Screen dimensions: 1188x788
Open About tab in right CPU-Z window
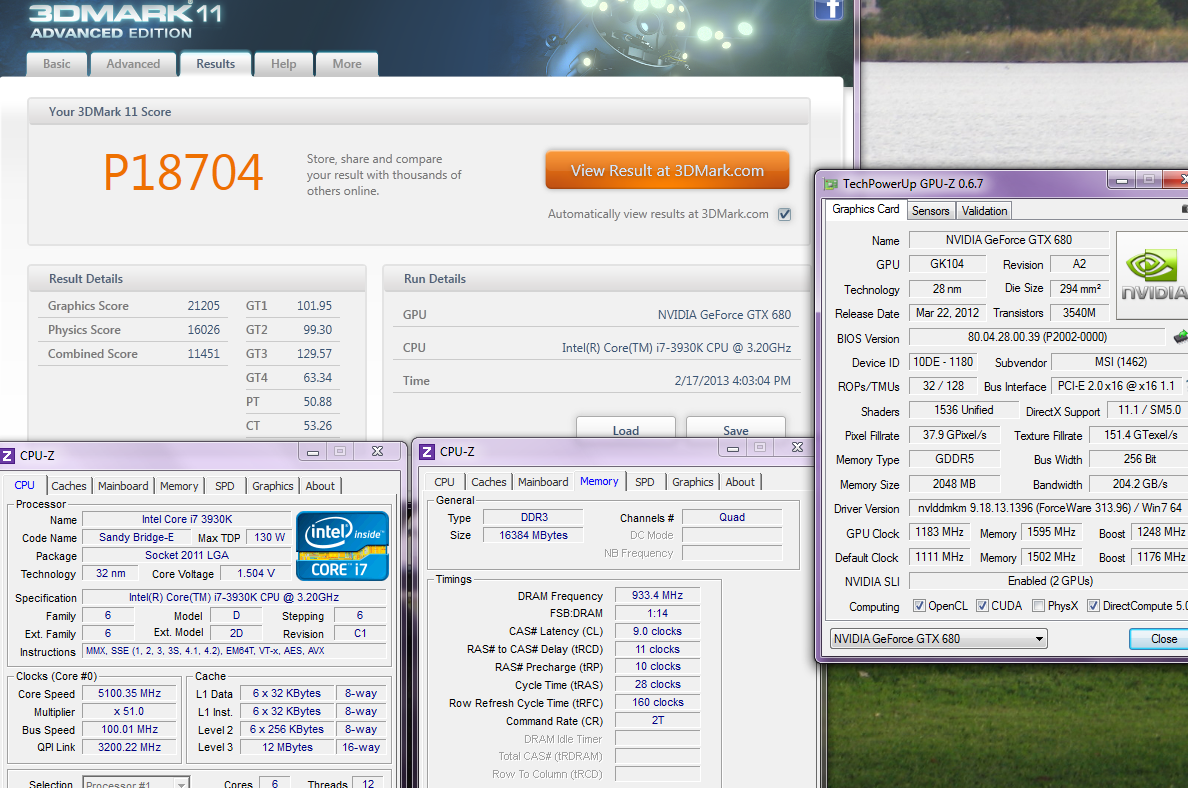click(740, 482)
